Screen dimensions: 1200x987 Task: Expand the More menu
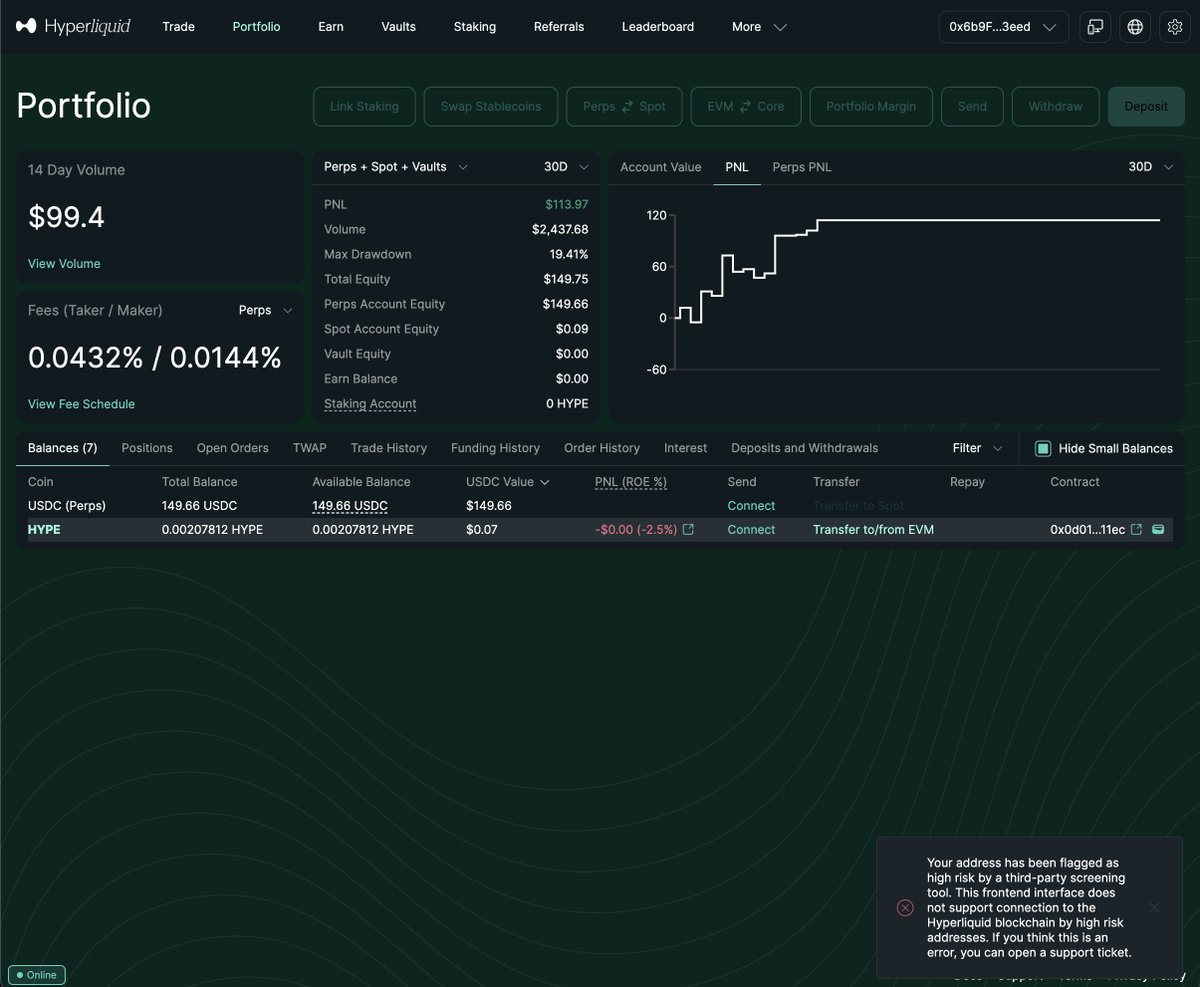[759, 27]
